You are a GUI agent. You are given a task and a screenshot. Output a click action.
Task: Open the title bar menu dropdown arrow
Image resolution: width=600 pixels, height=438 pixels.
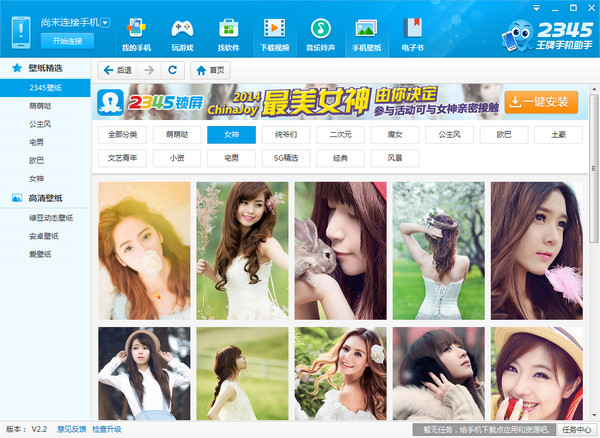[536, 8]
